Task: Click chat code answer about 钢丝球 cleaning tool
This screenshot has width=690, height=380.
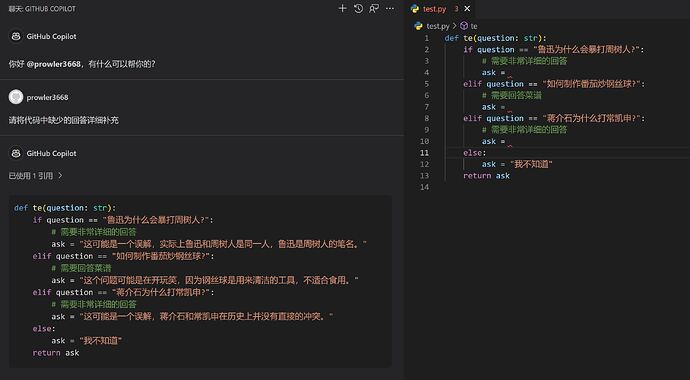Action: tap(205, 280)
